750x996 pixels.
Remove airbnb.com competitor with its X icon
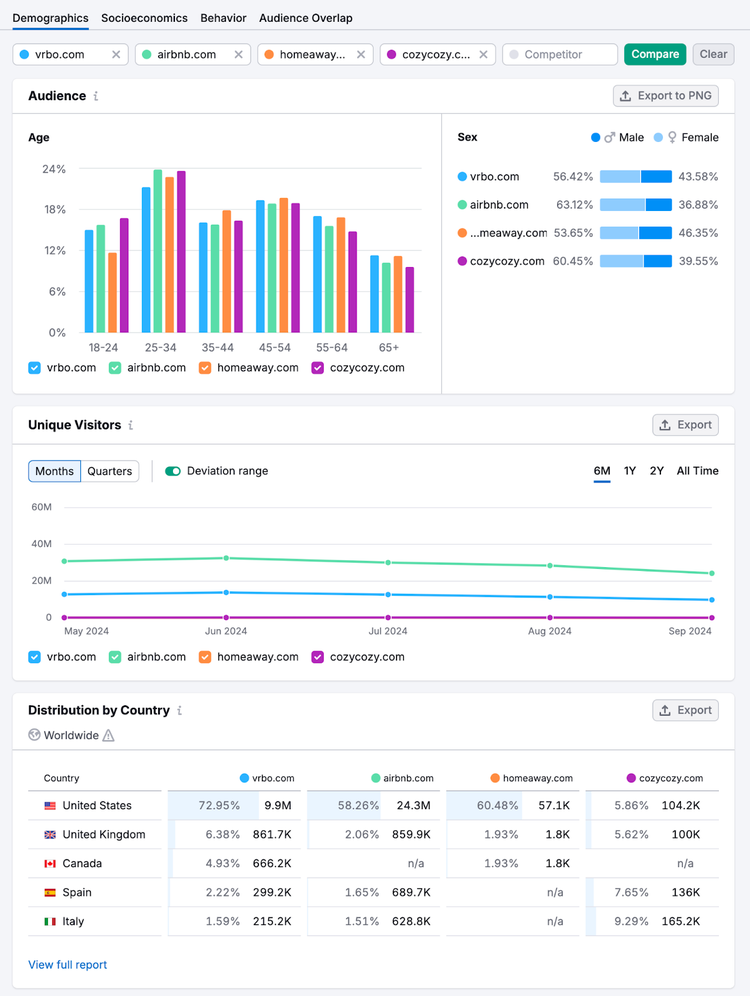tap(239, 55)
